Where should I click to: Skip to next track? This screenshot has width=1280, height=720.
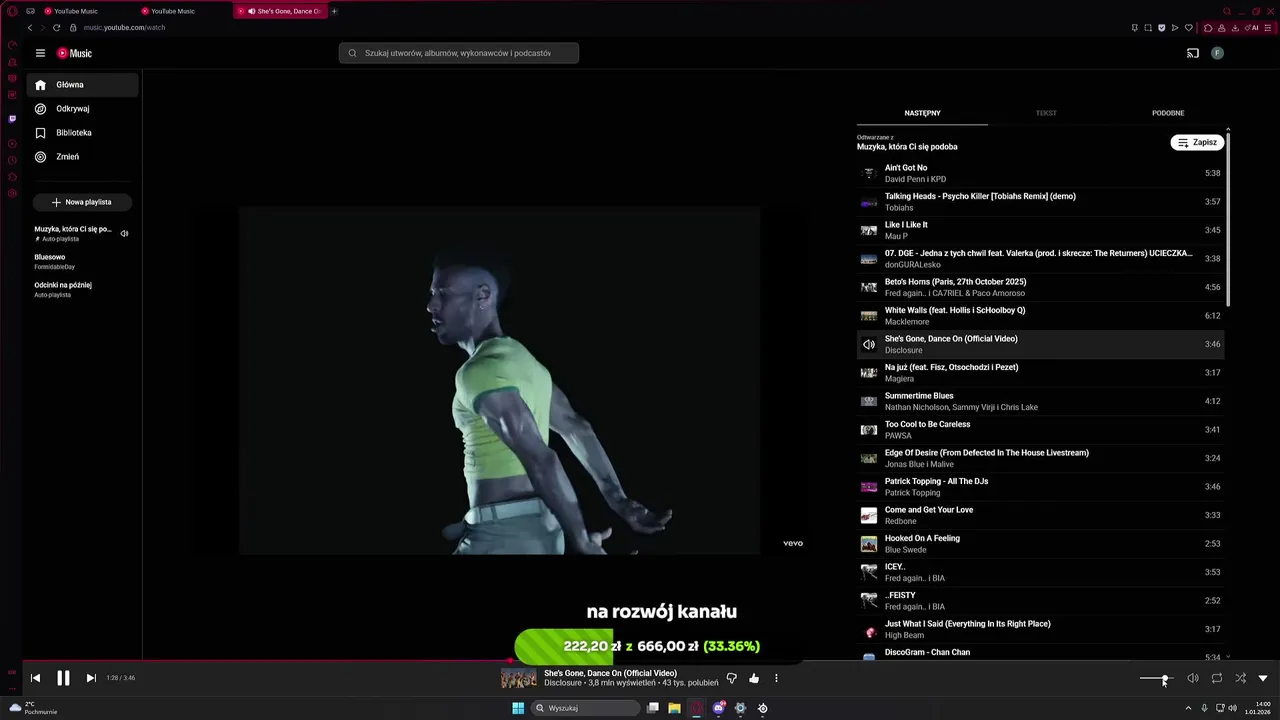click(x=91, y=678)
